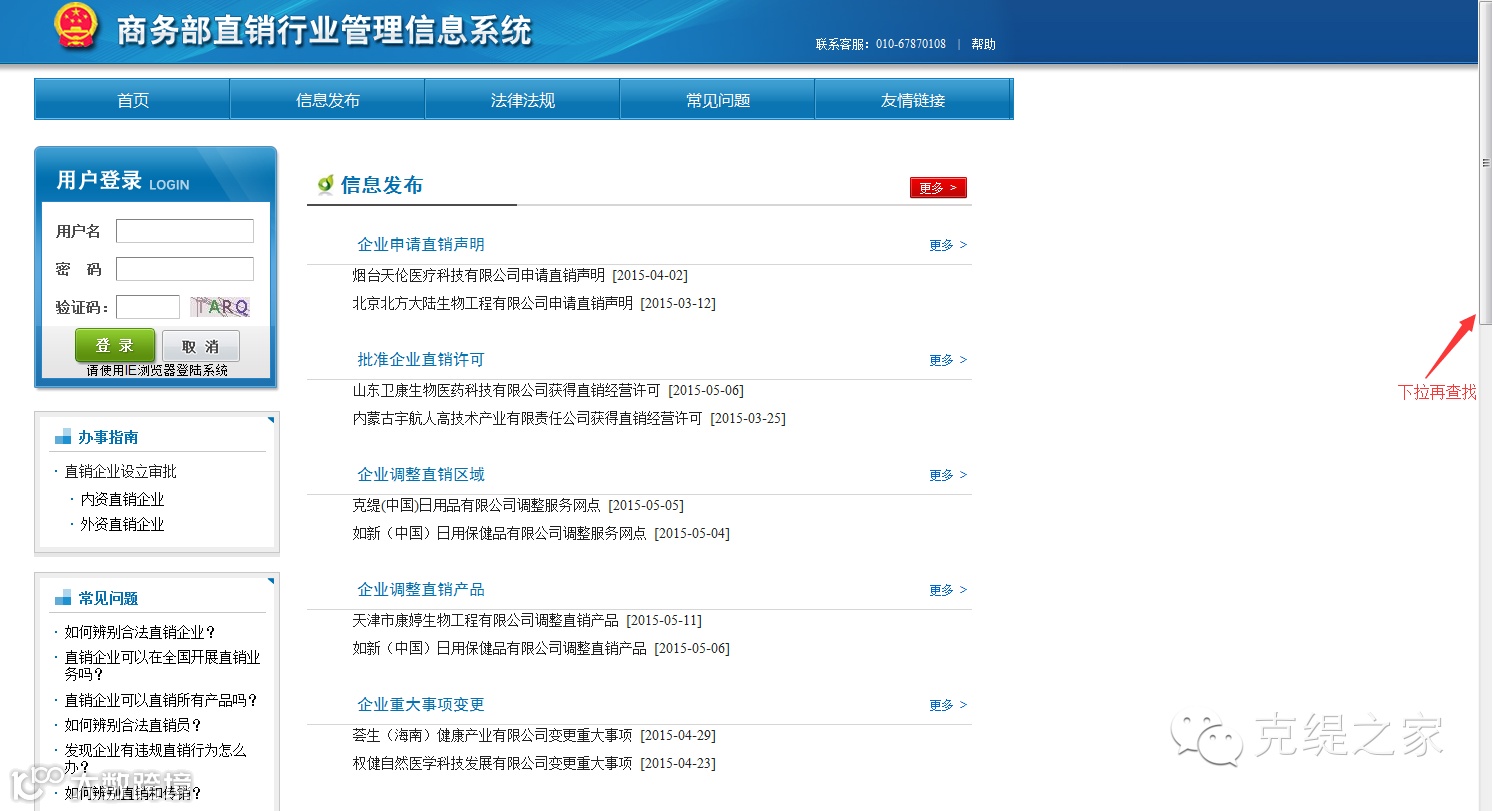Open FAQ 如何辨别合法直销企业？
This screenshot has width=1492, height=811.
141,632
